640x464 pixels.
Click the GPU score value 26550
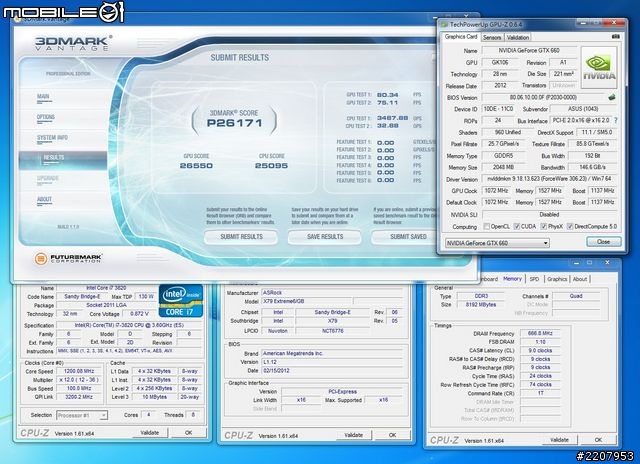click(x=196, y=165)
